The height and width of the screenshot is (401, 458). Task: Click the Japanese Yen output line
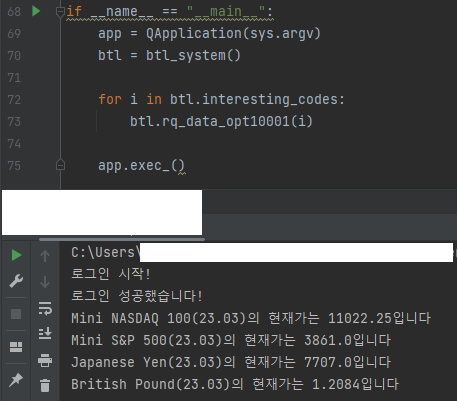[231, 362]
